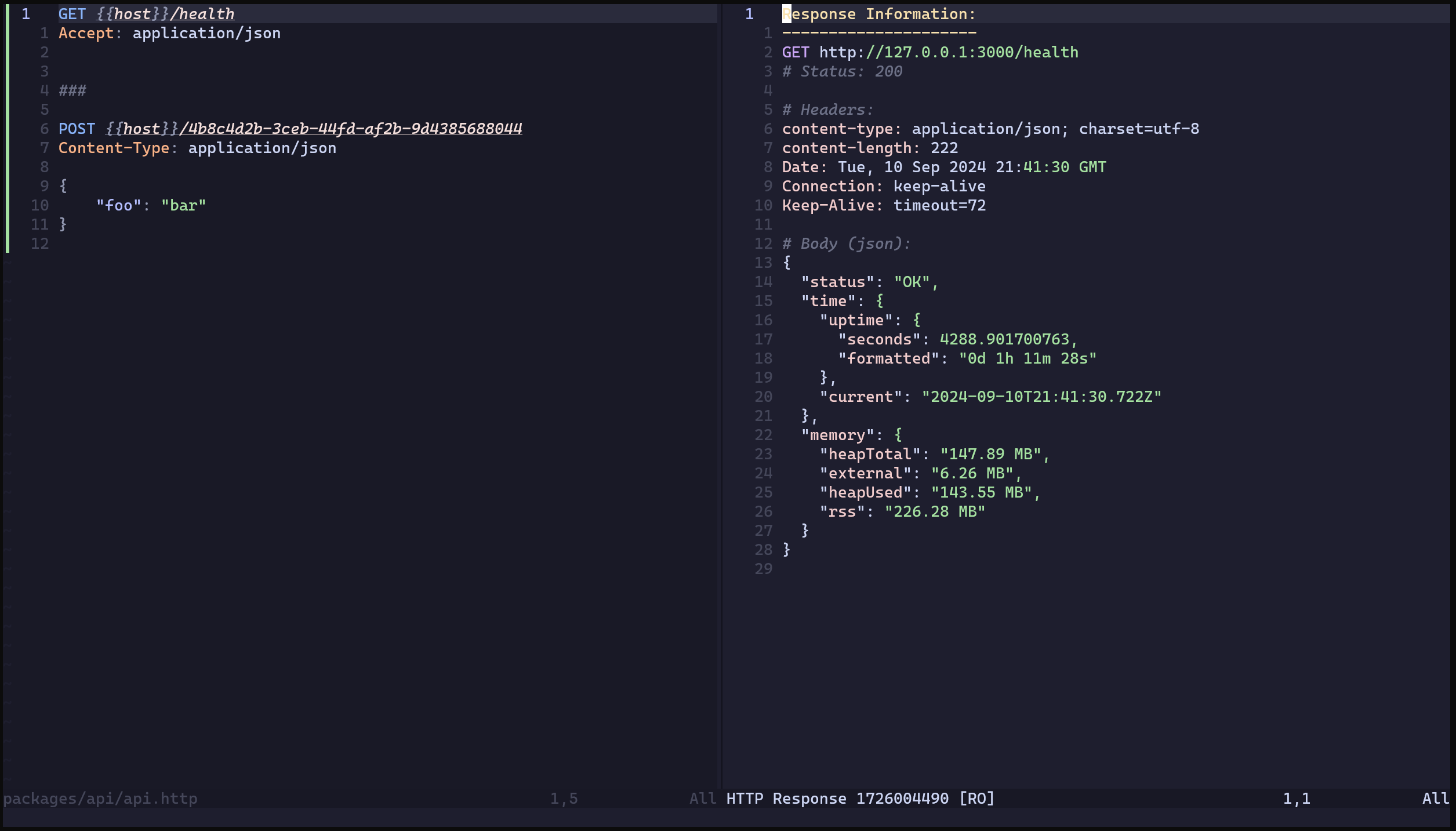Click the packages/api/api.http status line
Viewport: 1456px width, 831px height.
101,799
